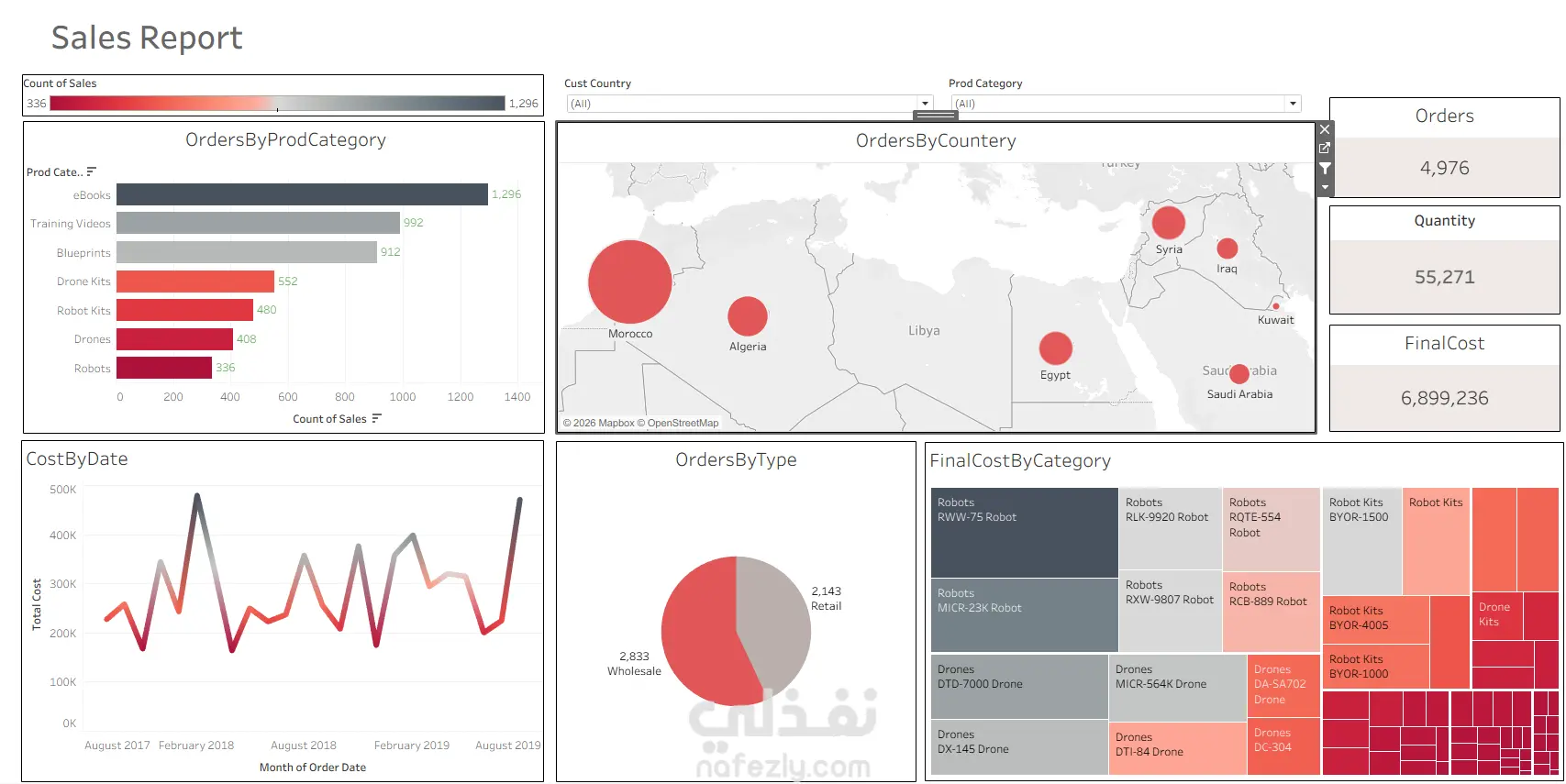Select the RWW-75 Robot treemap tile
The image size is (1566, 784).
point(1024,532)
